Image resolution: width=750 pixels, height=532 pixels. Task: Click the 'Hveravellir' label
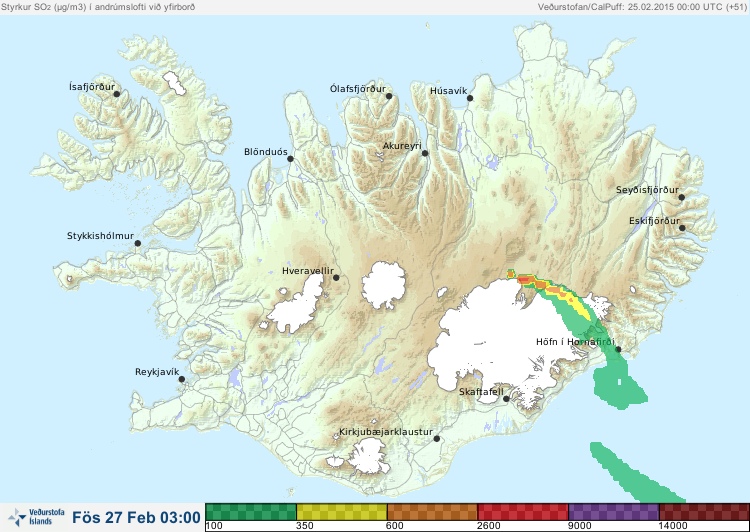coord(308,271)
